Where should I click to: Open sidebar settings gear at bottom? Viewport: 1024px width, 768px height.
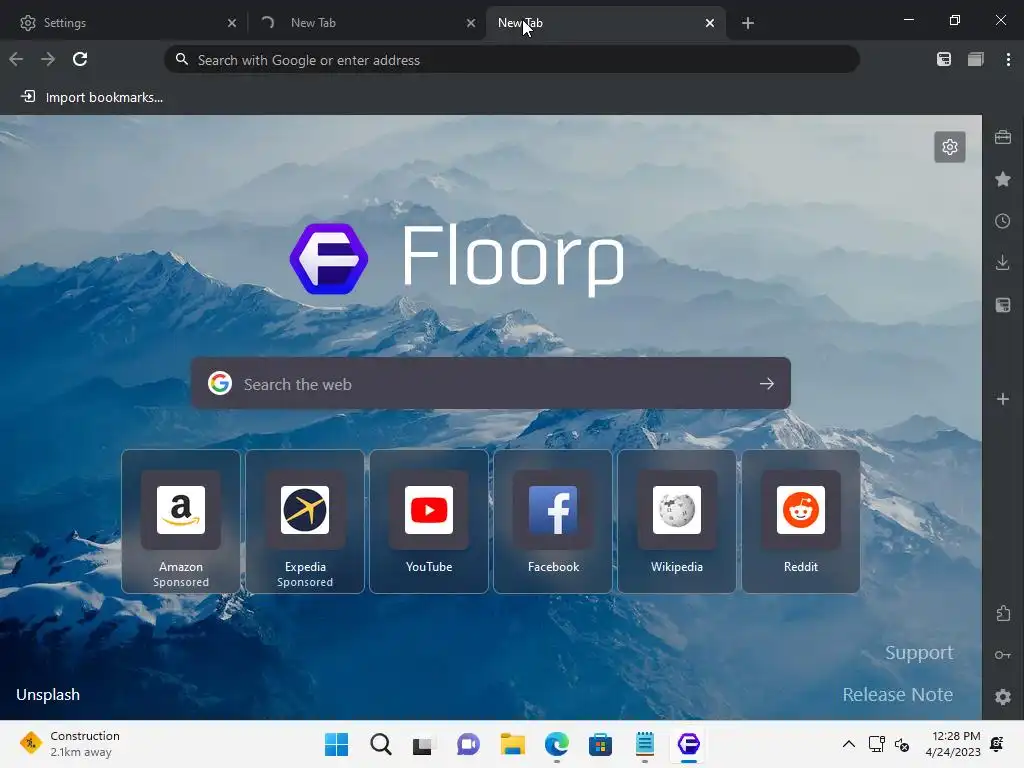click(x=1003, y=697)
